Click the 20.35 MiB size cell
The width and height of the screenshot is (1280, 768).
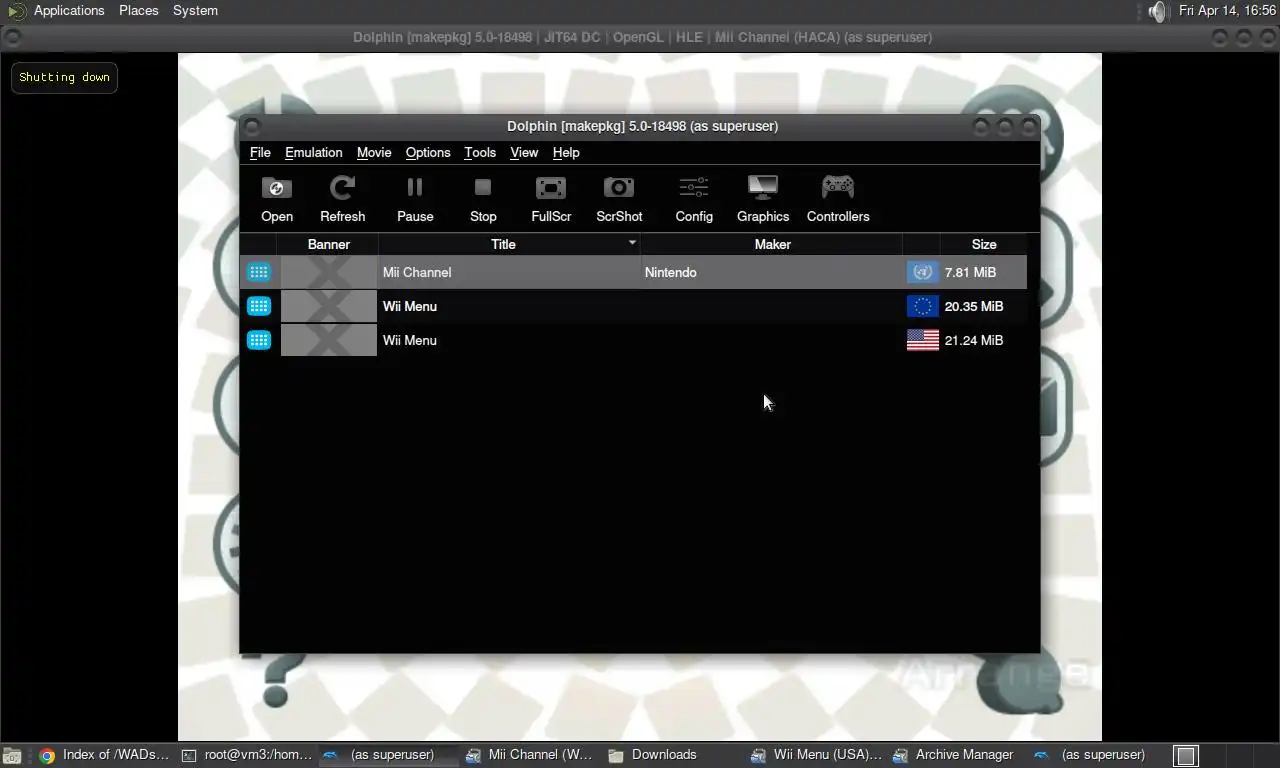[x=974, y=306]
